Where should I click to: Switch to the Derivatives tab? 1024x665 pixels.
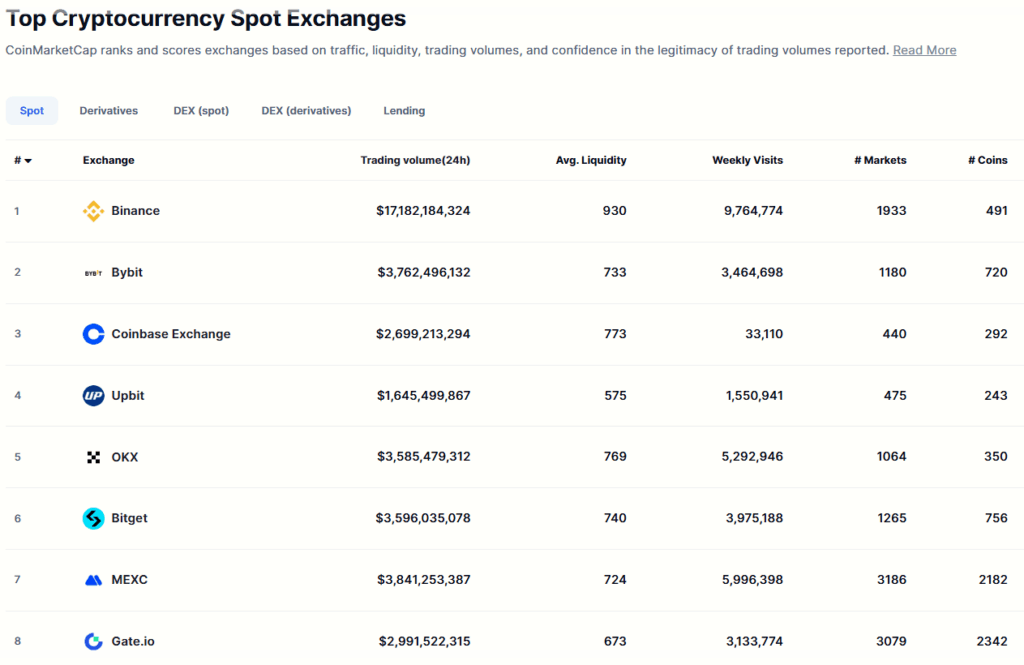click(108, 110)
